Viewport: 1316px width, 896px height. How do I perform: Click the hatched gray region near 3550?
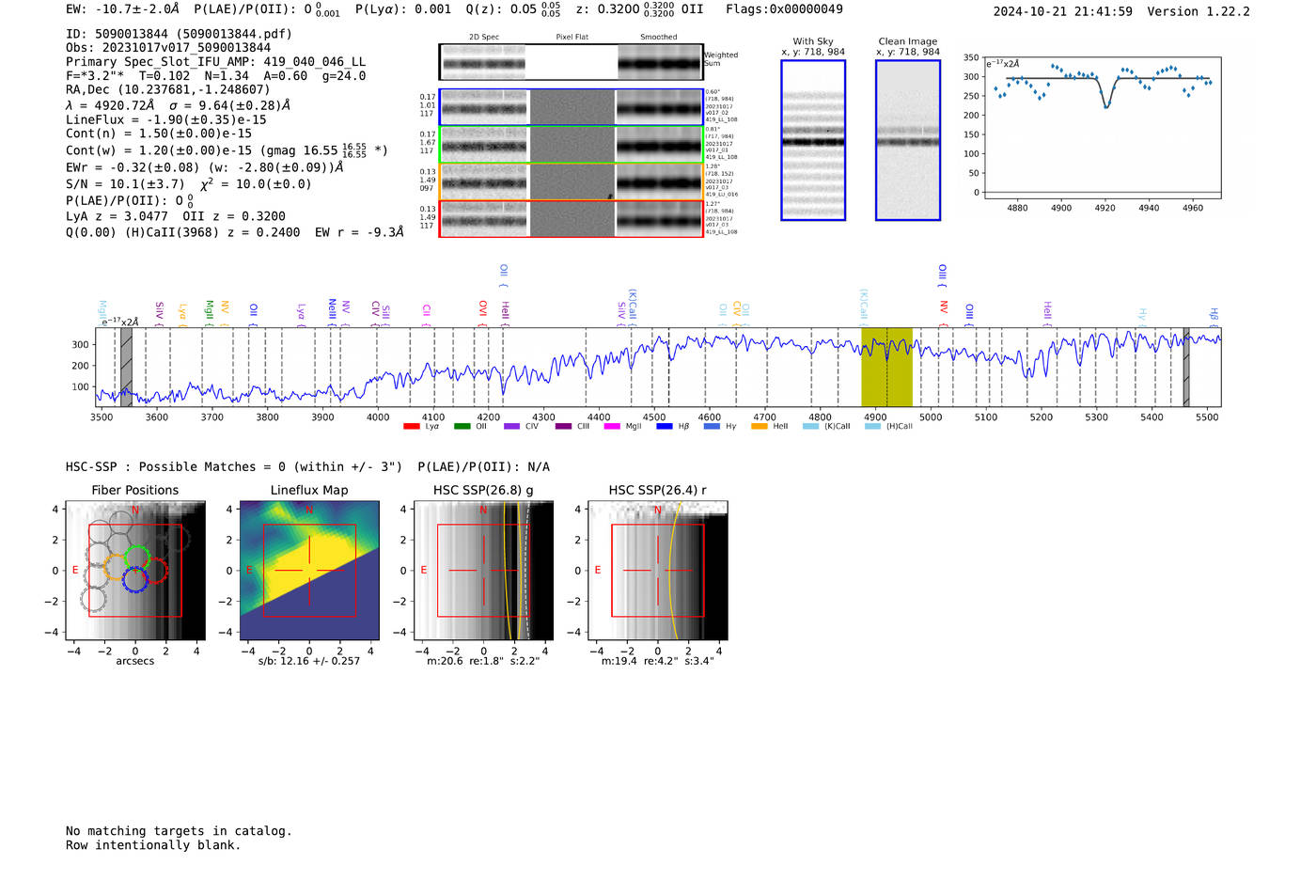pyautogui.click(x=126, y=367)
